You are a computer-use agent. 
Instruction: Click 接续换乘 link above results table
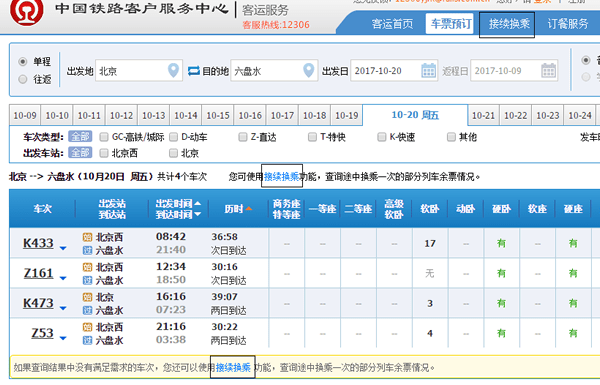click(x=282, y=176)
